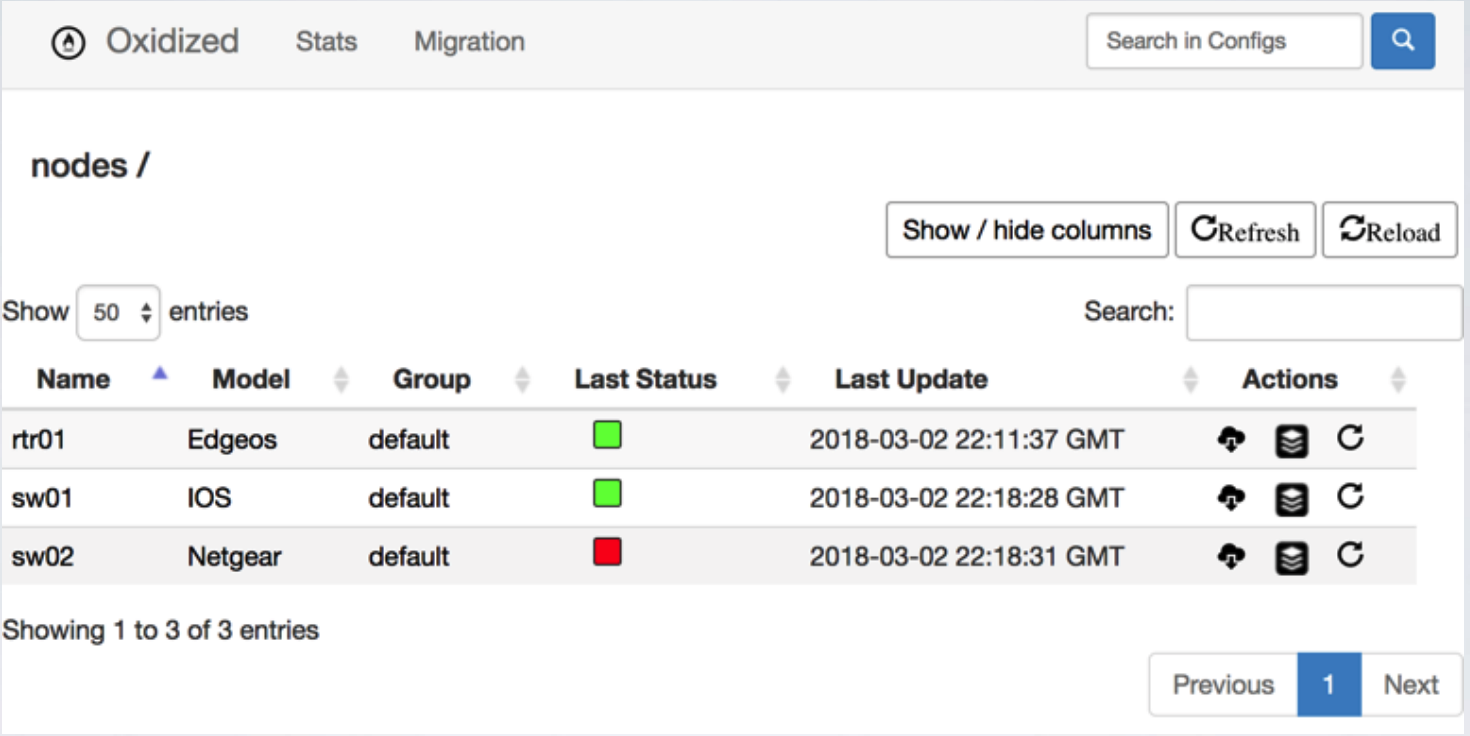
Task: Click the default group cell for sw01
Action: [x=409, y=498]
